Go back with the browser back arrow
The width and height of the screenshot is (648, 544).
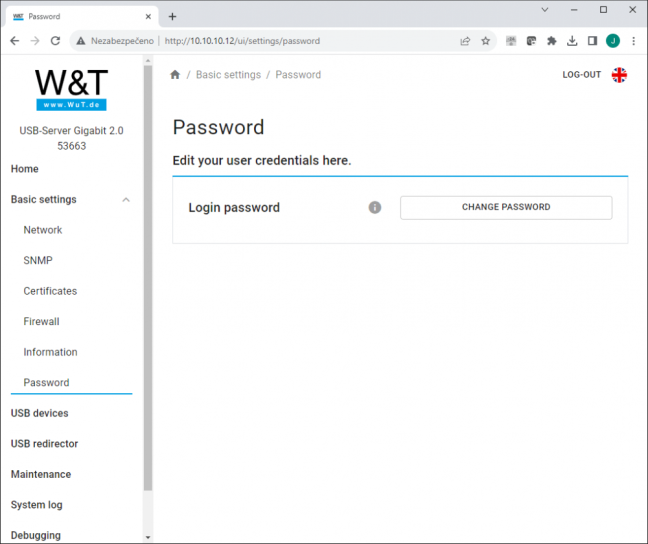point(15,41)
